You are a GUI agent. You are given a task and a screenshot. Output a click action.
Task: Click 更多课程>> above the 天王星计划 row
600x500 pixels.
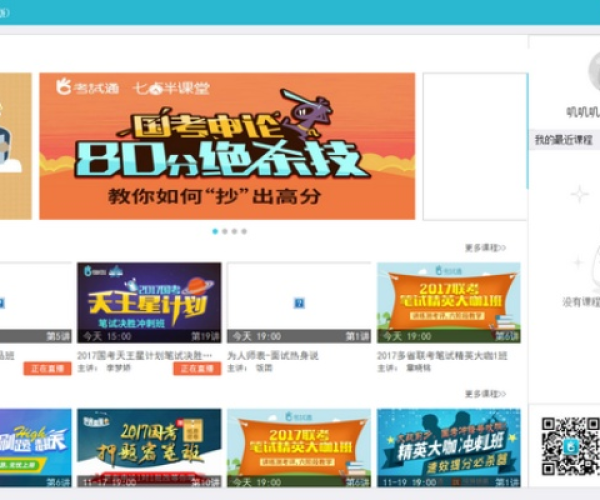[485, 248]
